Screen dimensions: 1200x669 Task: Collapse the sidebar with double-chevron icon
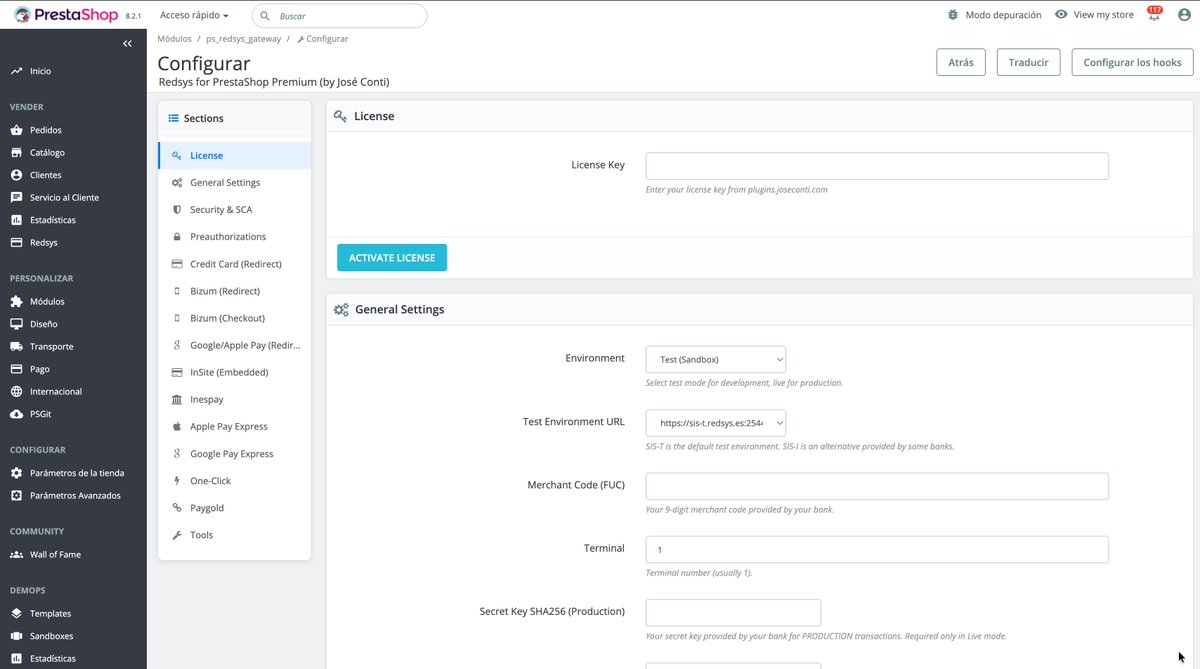click(x=128, y=44)
